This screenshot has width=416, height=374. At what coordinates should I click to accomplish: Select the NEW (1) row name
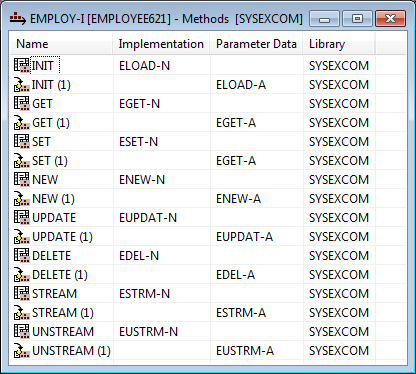[53, 199]
